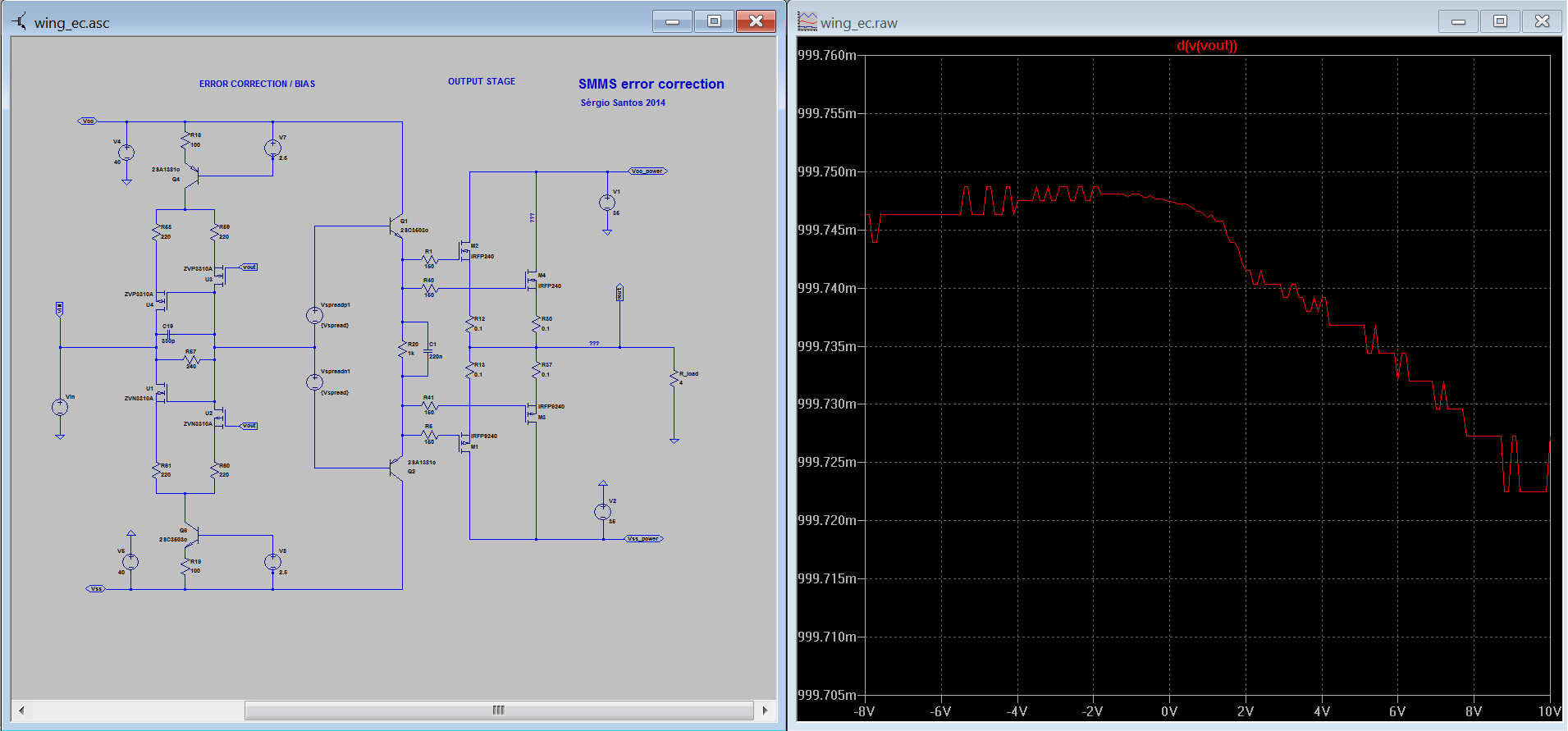1568x731 pixels.
Task: Click the OUTPUT STAGE label
Action: click(x=482, y=81)
